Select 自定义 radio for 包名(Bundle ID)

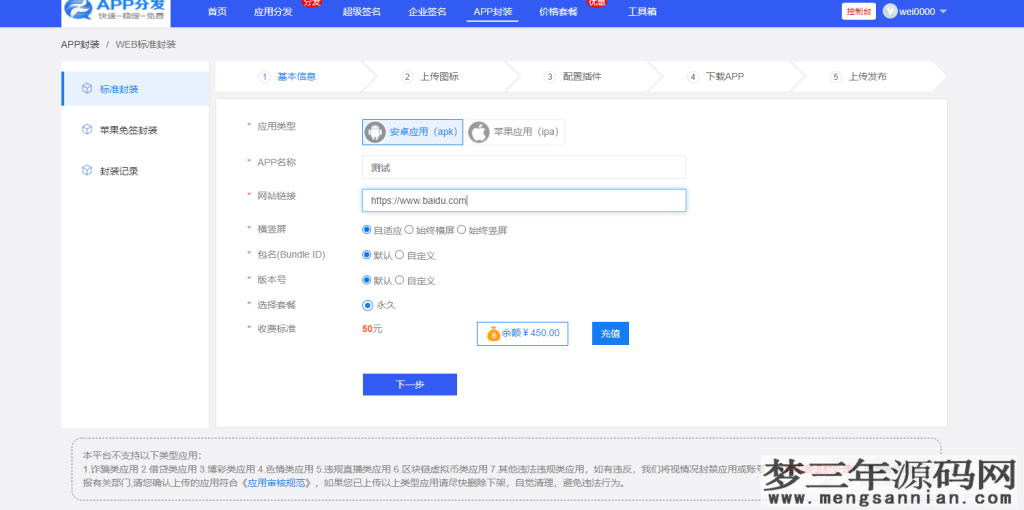(400, 255)
